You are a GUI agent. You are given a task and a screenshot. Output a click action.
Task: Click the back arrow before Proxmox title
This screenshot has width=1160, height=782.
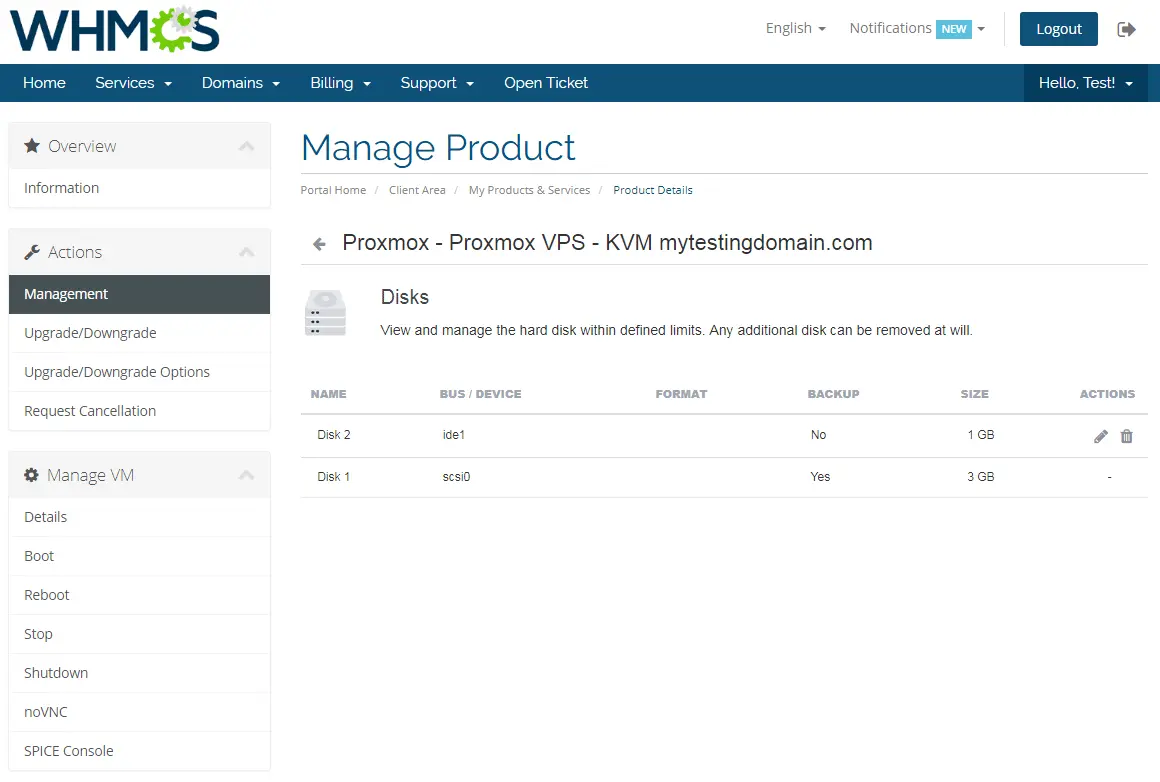tap(319, 243)
